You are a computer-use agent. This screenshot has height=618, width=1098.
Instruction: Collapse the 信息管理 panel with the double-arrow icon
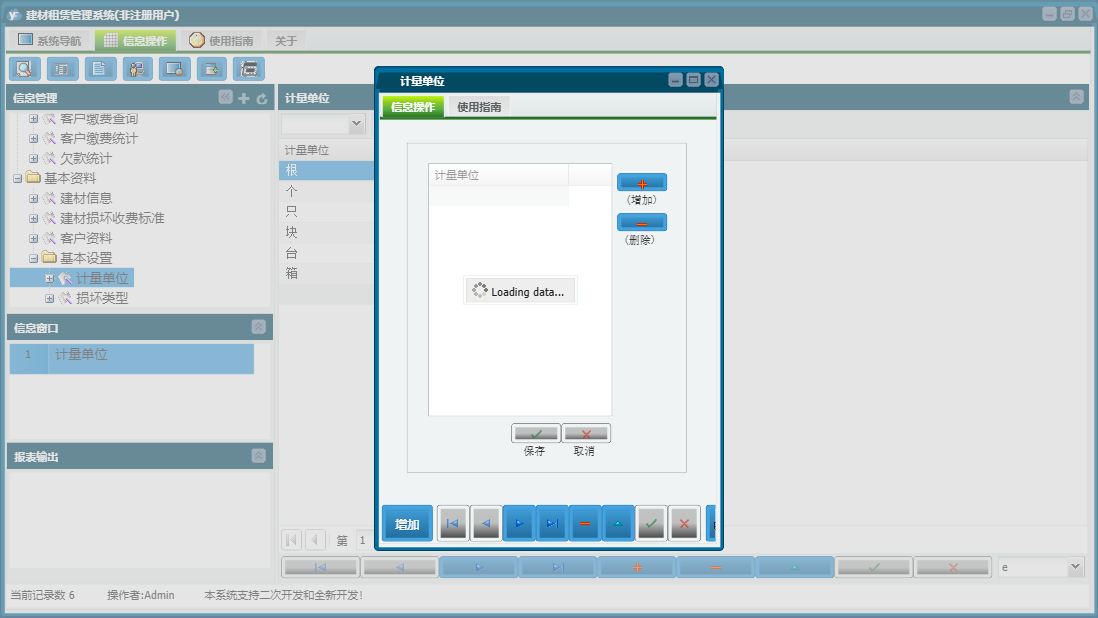coord(225,97)
